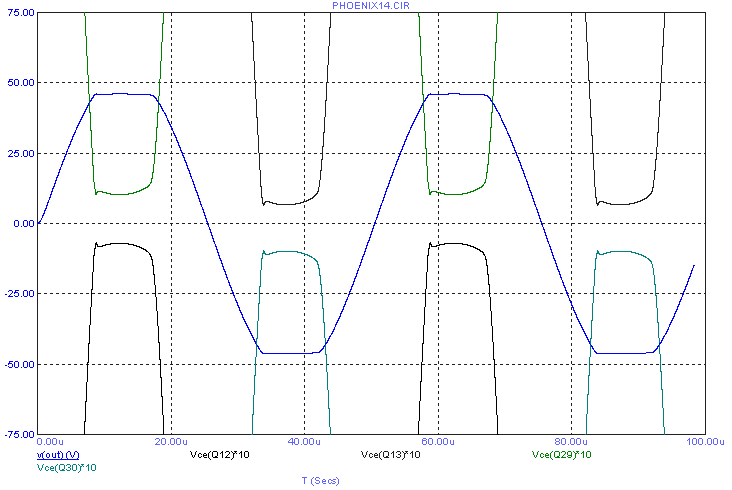Select the v(out) (V) trace label
This screenshot has height=490, width=732.
(x=58, y=455)
